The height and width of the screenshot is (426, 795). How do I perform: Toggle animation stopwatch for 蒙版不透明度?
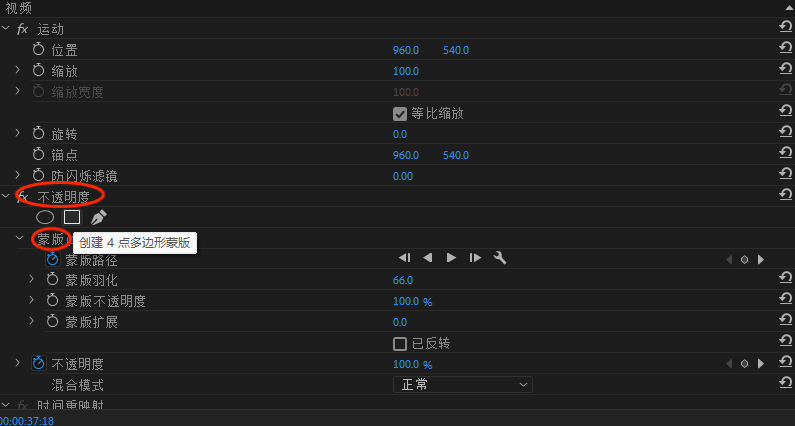pos(53,301)
